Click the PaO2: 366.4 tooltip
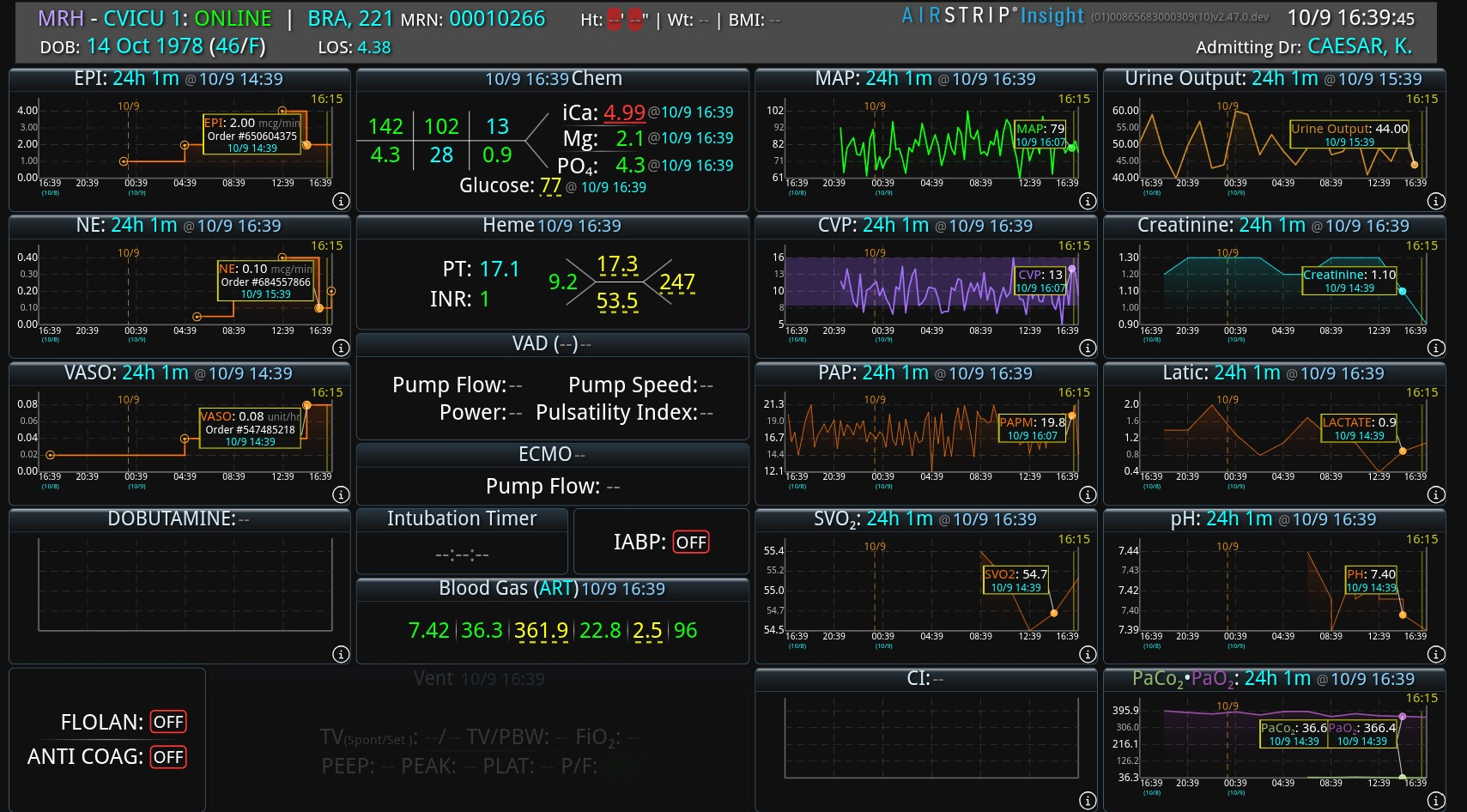 [x=1363, y=734]
